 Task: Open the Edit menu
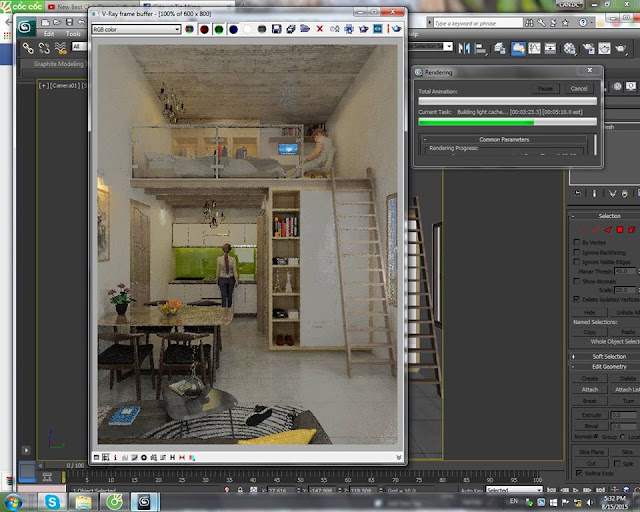[49, 34]
